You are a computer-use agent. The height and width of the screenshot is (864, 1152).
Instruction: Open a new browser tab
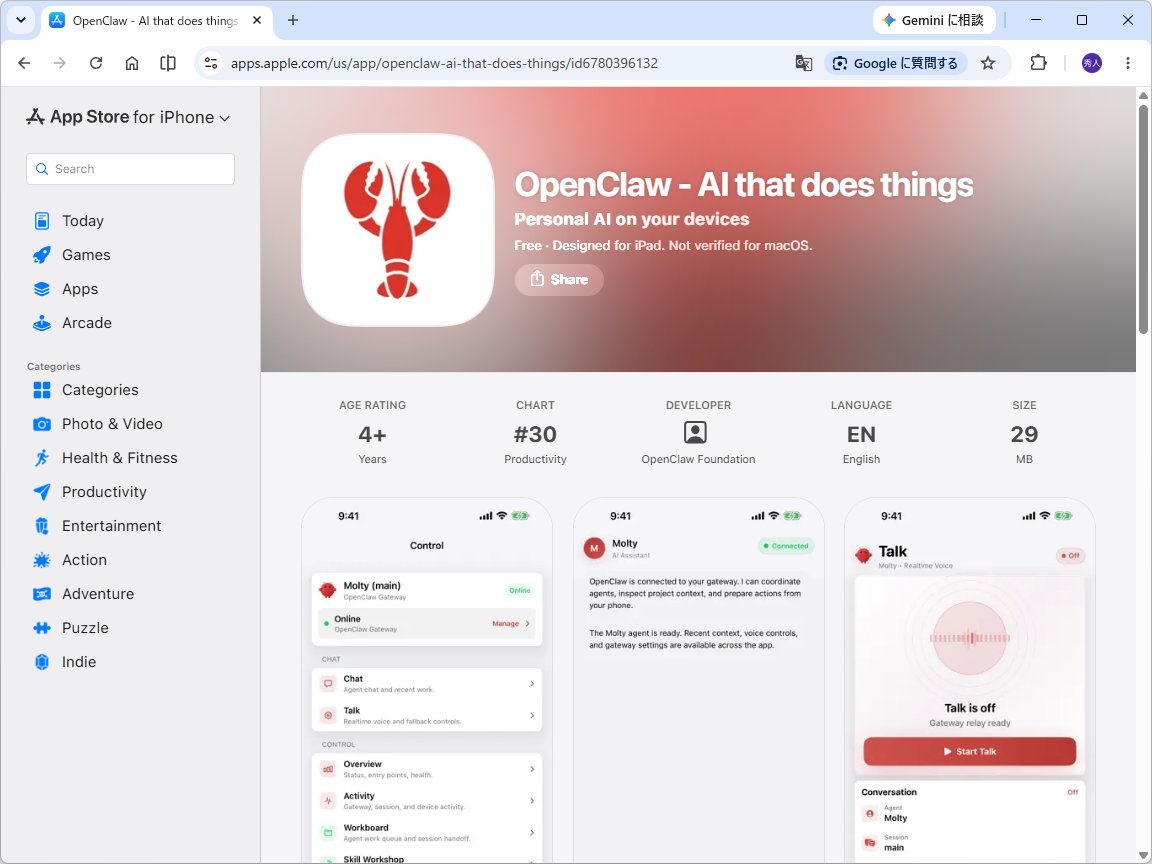coord(292,21)
